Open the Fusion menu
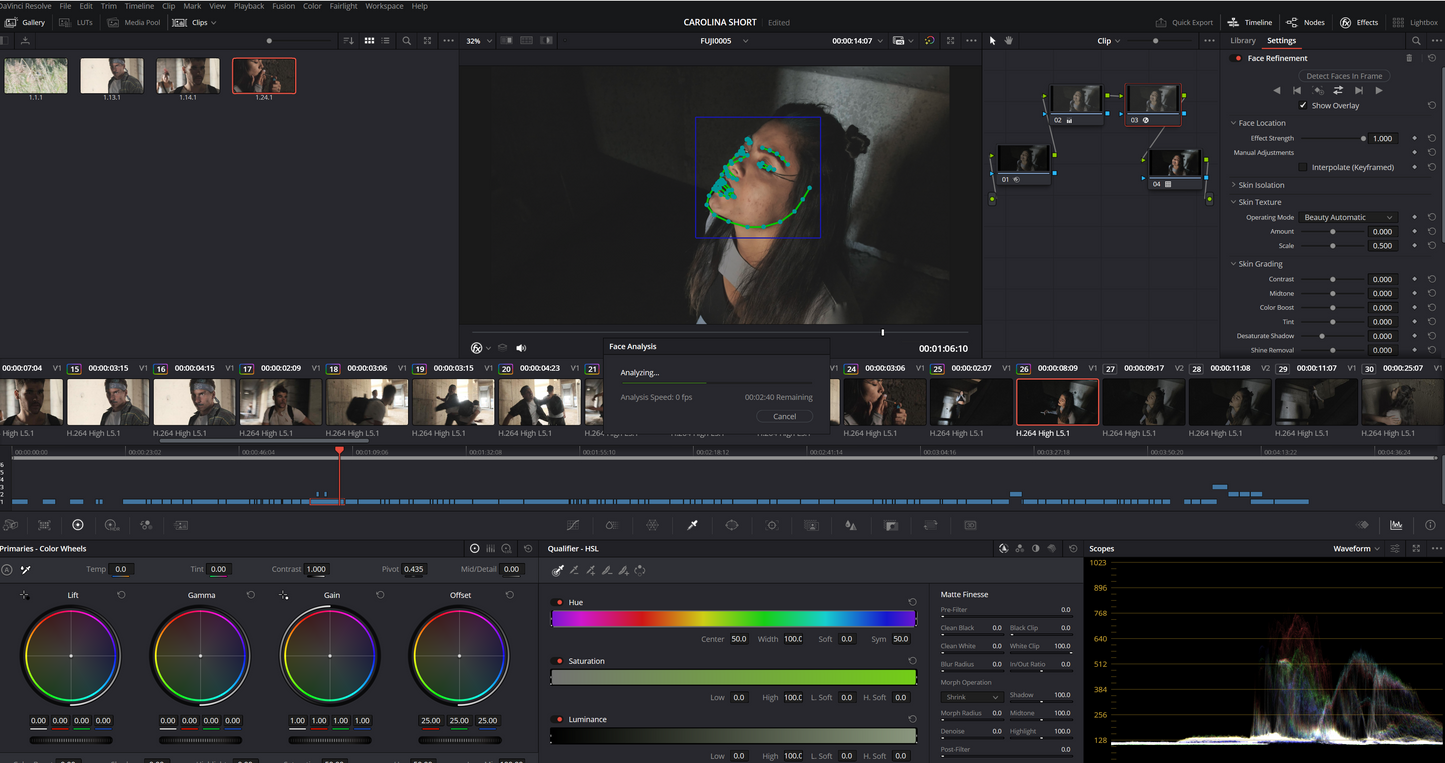 click(283, 6)
